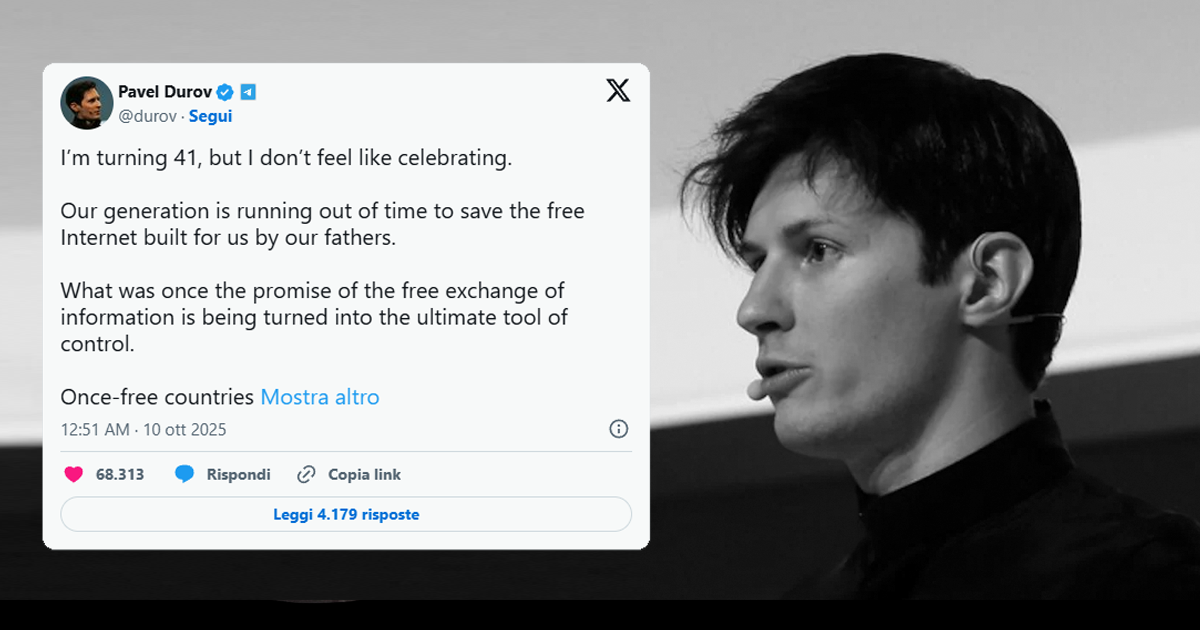The width and height of the screenshot is (1200, 630).
Task: Like the tweet with the heart icon
Action: (x=74, y=475)
